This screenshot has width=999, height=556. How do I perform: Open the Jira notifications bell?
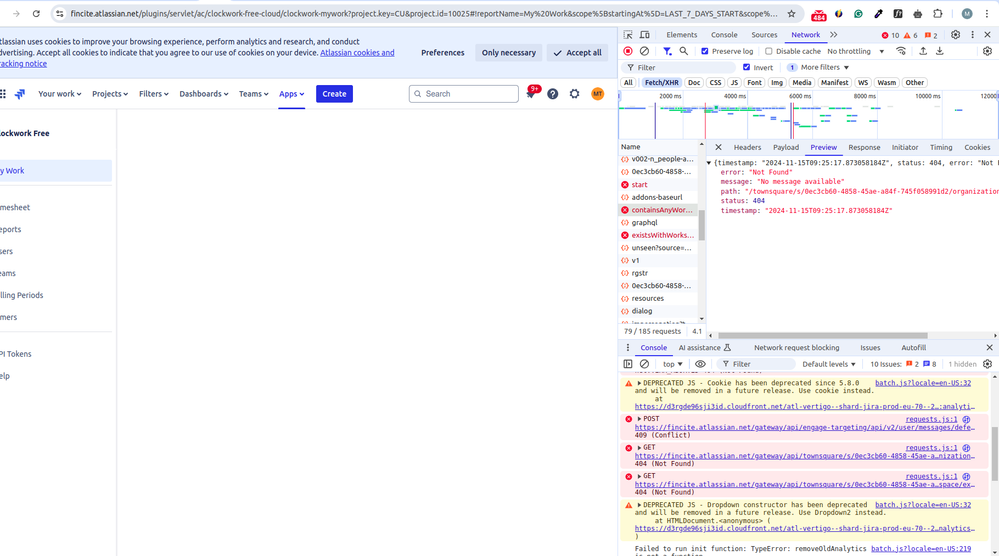click(531, 94)
